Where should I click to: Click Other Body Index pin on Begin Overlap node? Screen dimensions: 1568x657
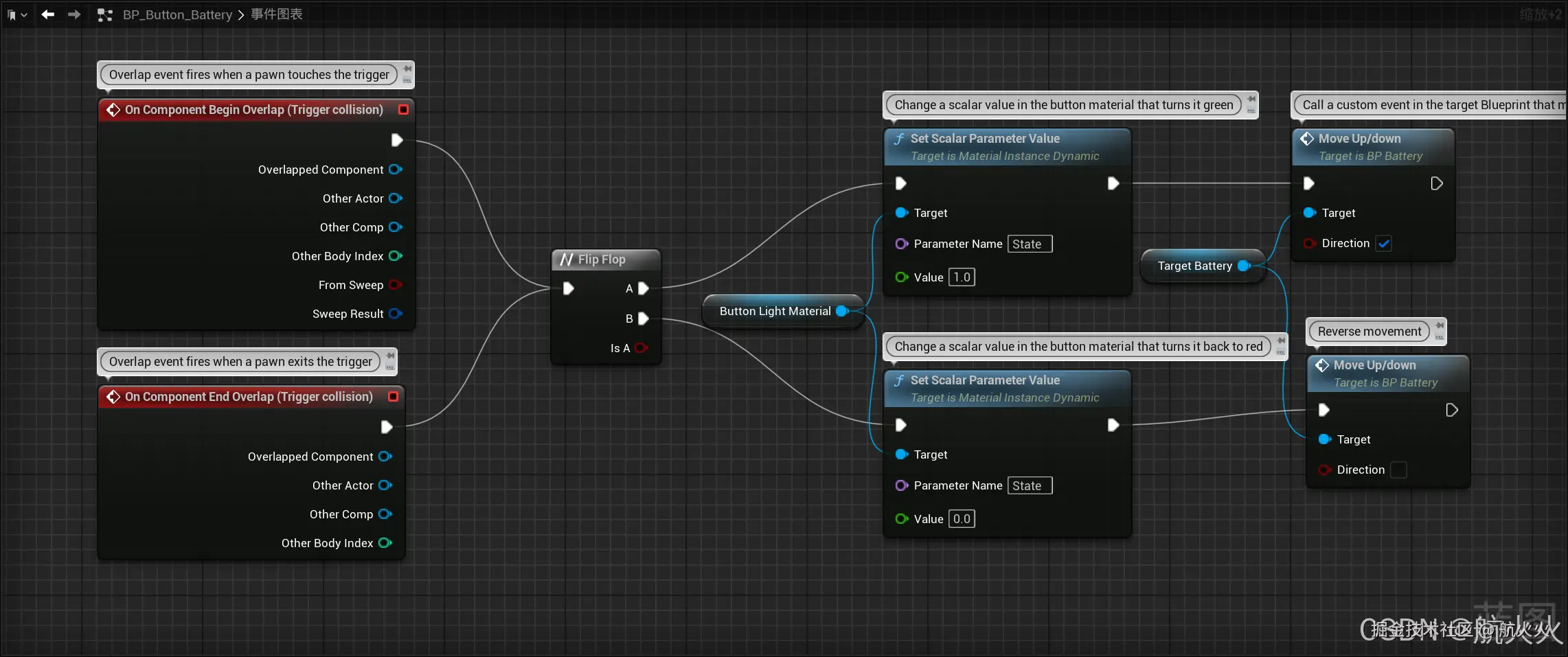pyautogui.click(x=396, y=256)
